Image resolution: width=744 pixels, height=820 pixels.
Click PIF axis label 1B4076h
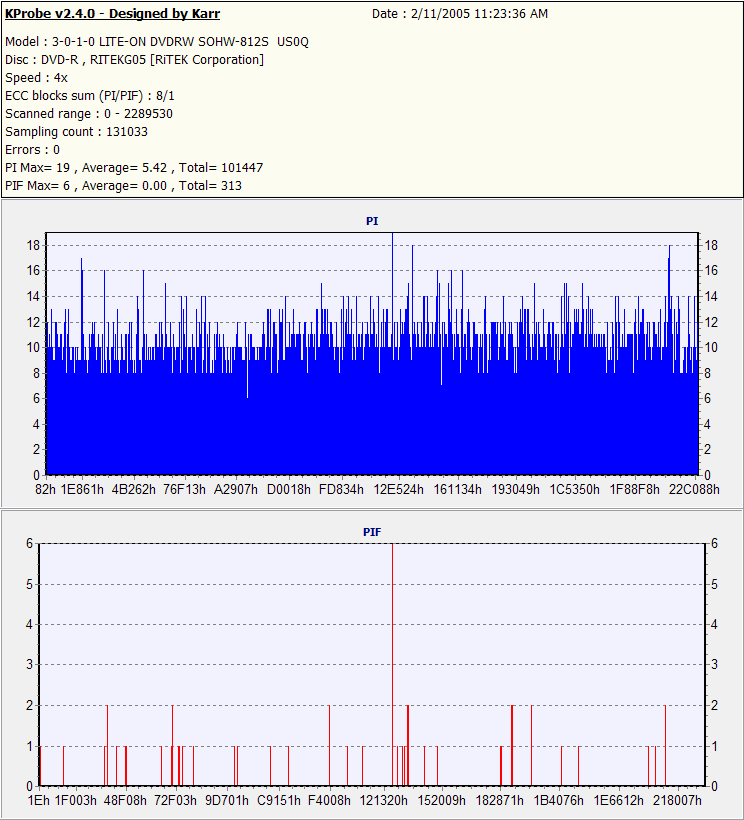(x=558, y=801)
